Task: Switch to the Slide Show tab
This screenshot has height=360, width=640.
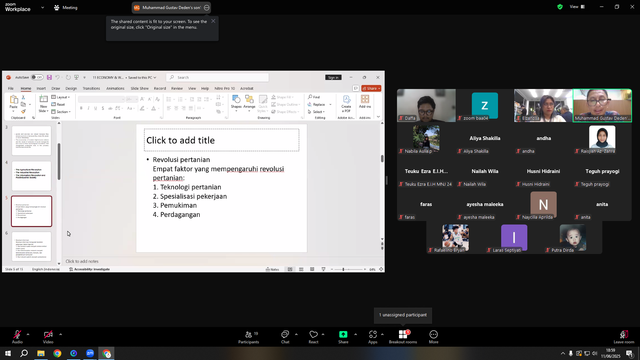Action: [140, 88]
